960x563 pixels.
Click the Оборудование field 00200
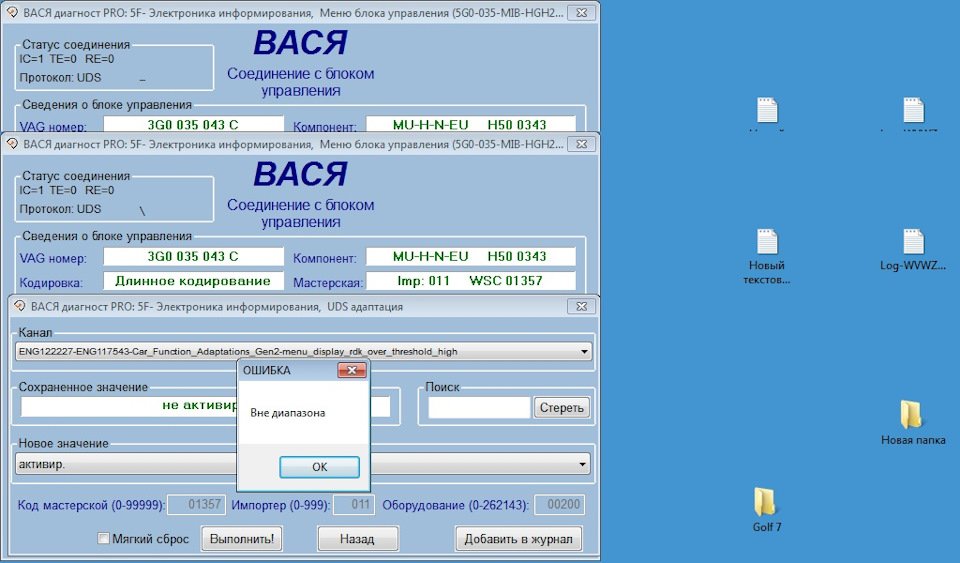[559, 504]
